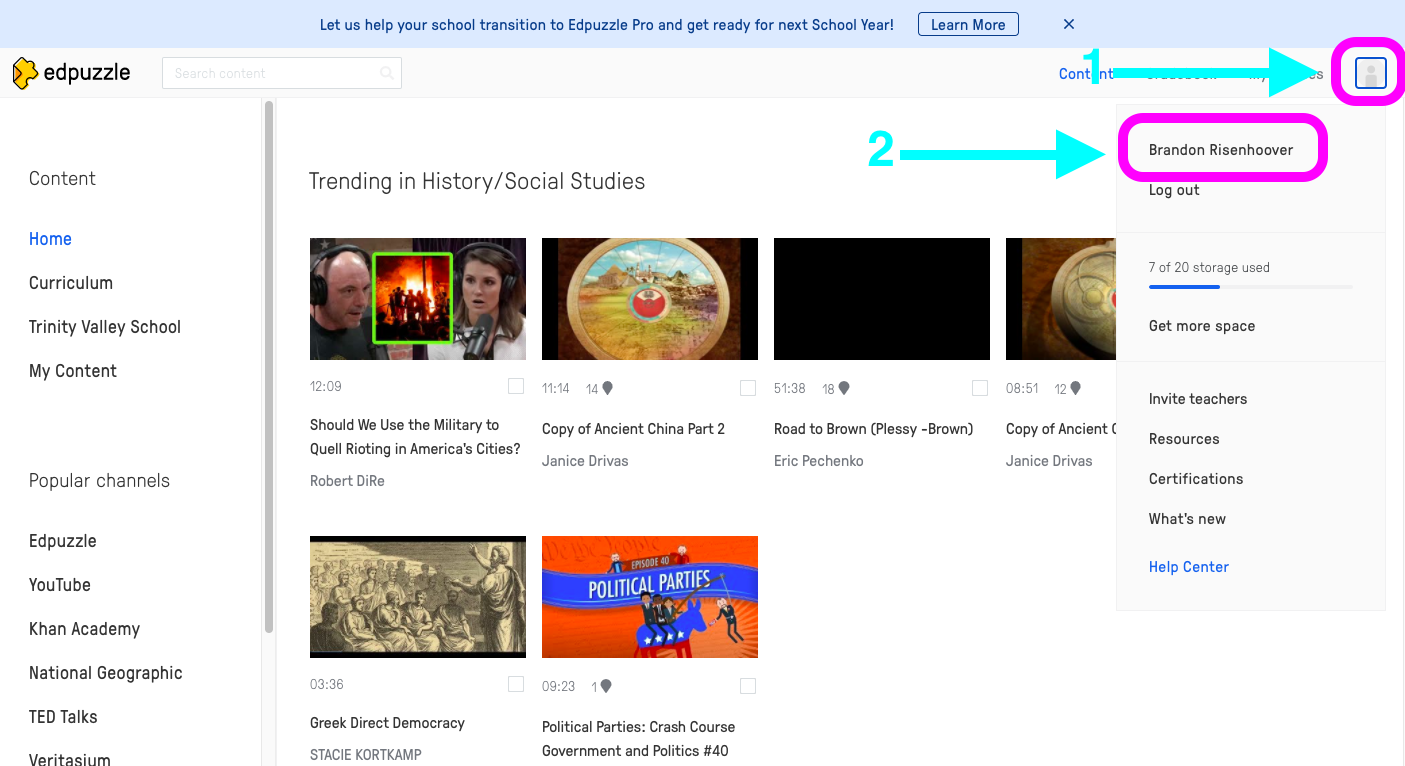Image resolution: width=1405 pixels, height=766 pixels.
Task: Tick the Road to Brown checkbox
Action: [x=980, y=388]
